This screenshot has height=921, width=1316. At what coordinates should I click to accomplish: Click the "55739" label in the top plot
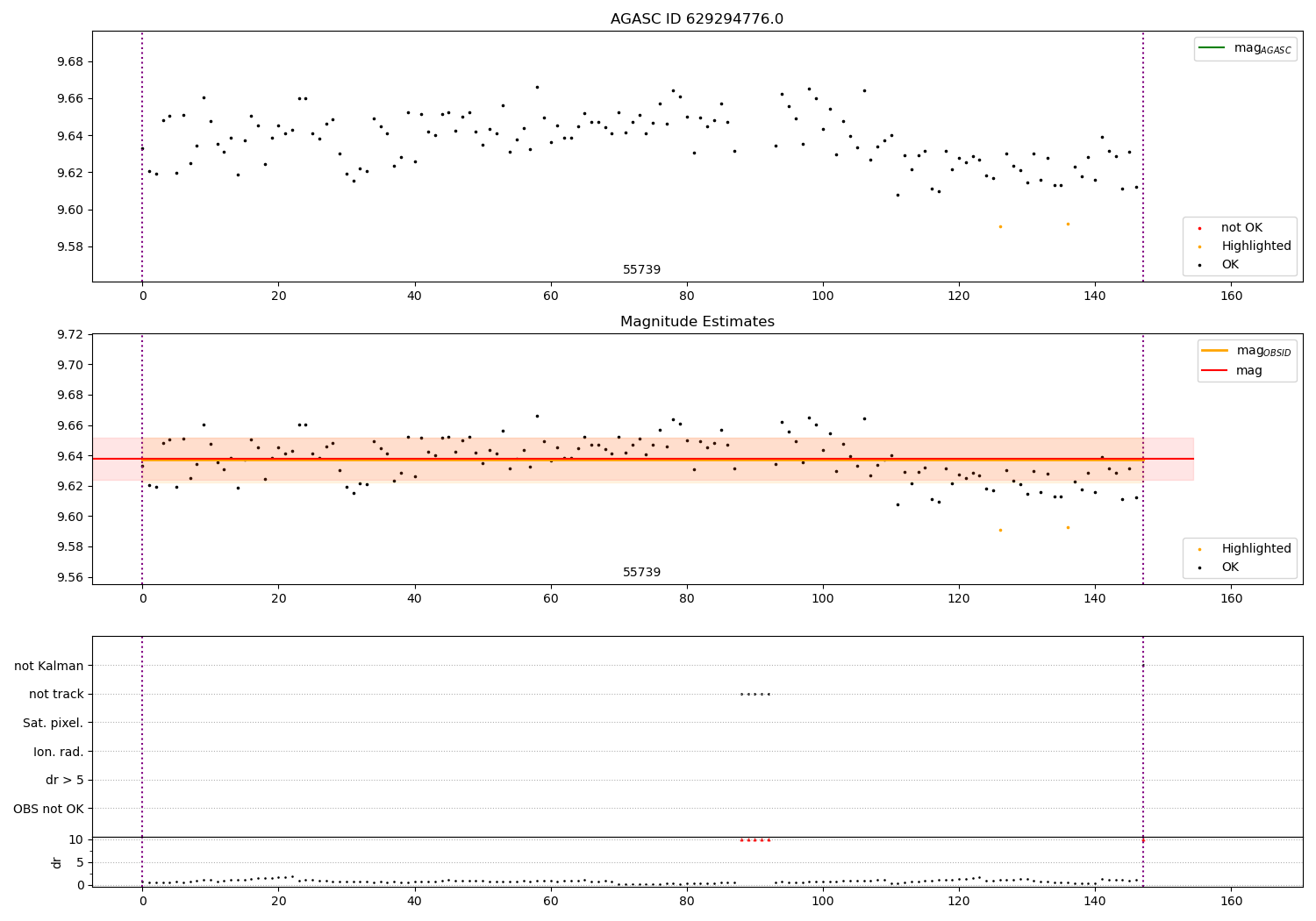(x=641, y=270)
